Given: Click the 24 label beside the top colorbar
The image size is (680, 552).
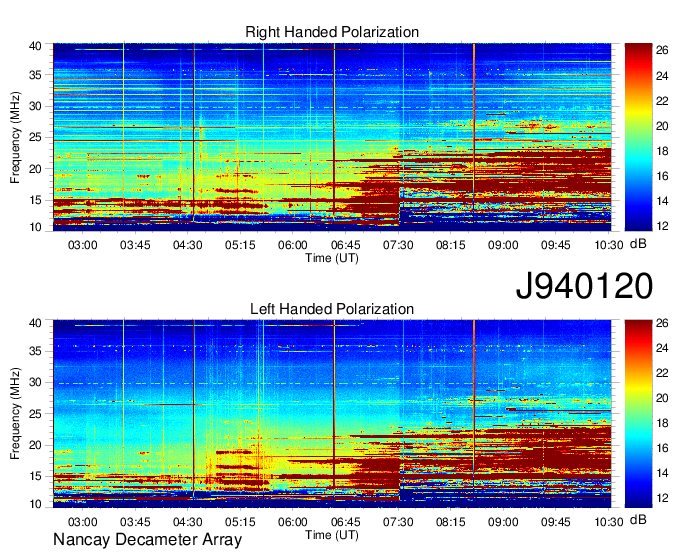Looking at the screenshot, I should click(662, 76).
